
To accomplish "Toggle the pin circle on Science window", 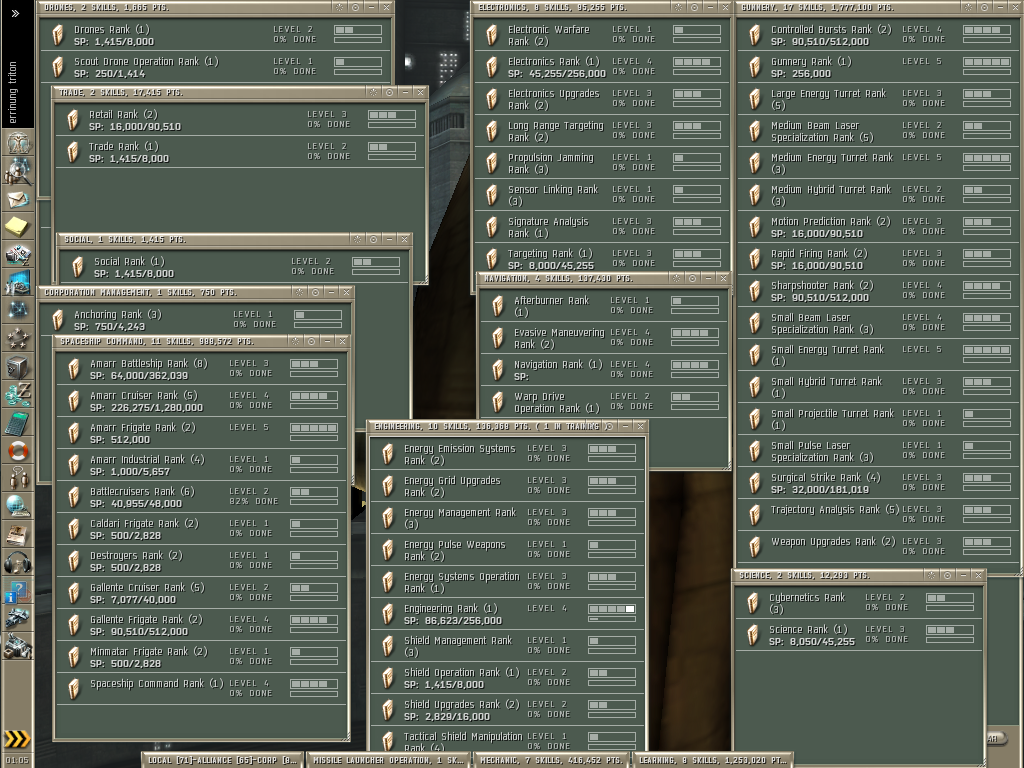I will (x=948, y=575).
